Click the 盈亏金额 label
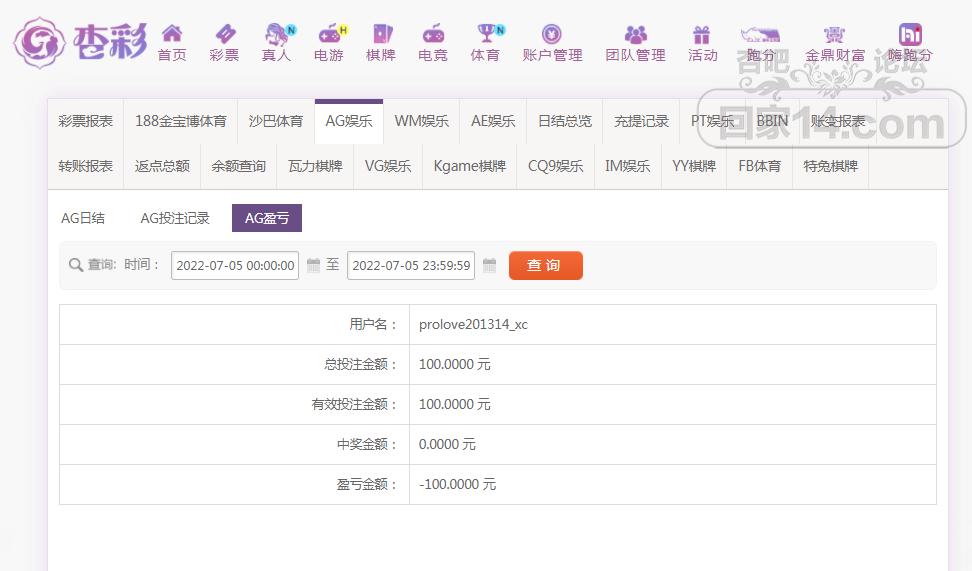Viewport: 972px width, 571px height. pyautogui.click(x=366, y=484)
